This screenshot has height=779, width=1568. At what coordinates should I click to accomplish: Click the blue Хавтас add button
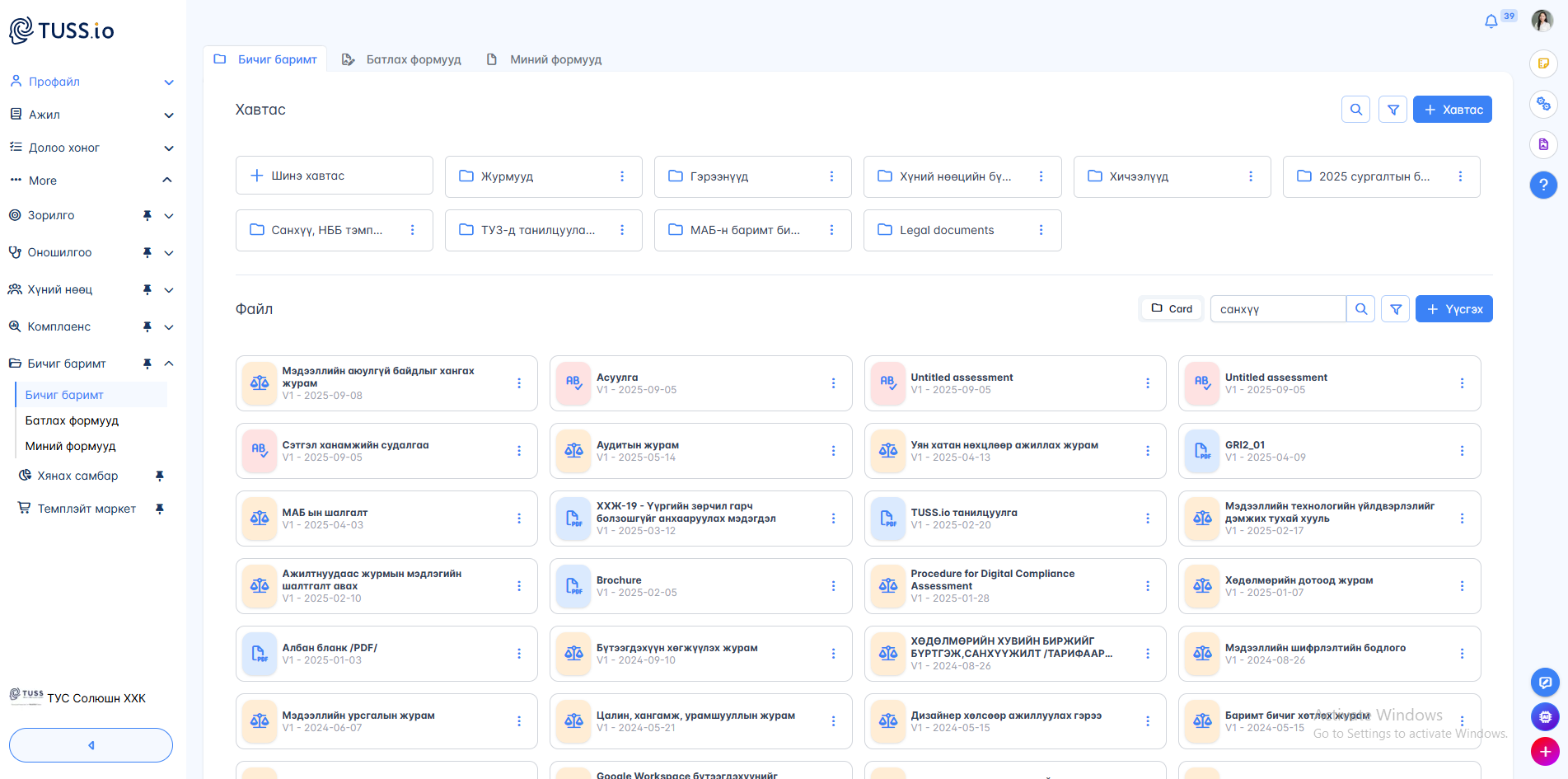tap(1452, 110)
